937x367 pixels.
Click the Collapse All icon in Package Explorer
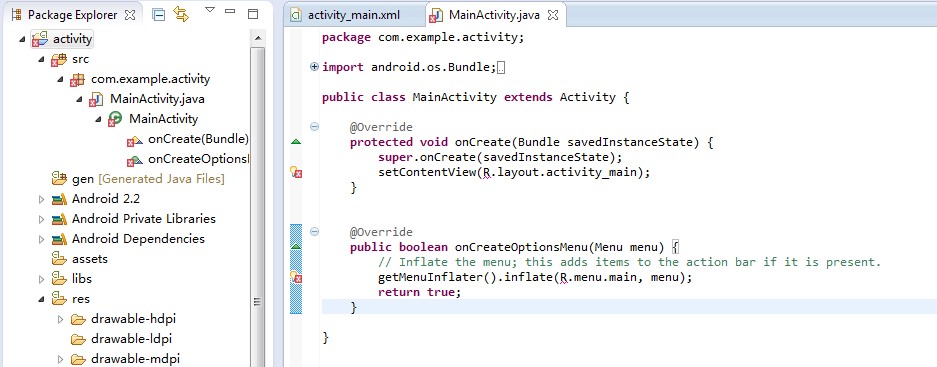pos(158,15)
